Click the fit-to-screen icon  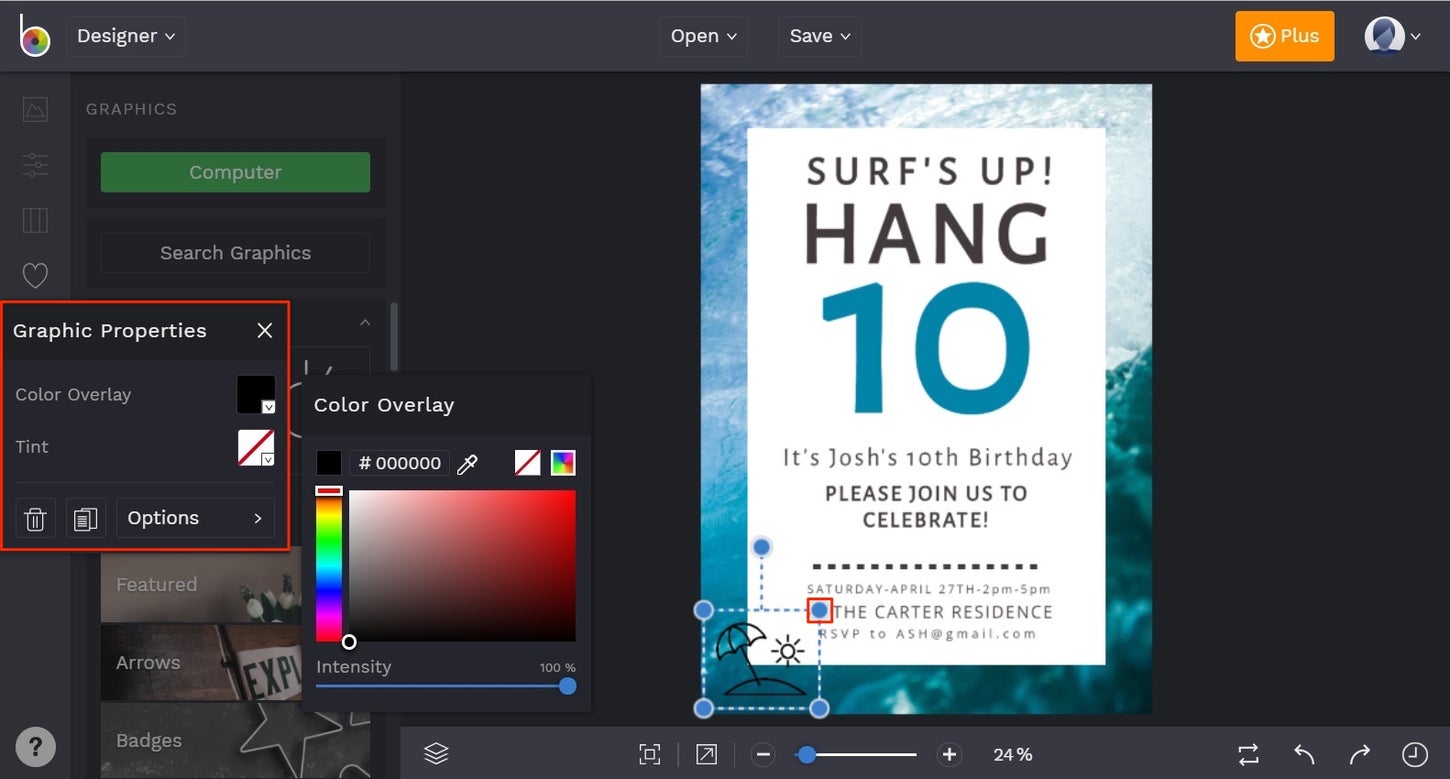click(x=650, y=754)
